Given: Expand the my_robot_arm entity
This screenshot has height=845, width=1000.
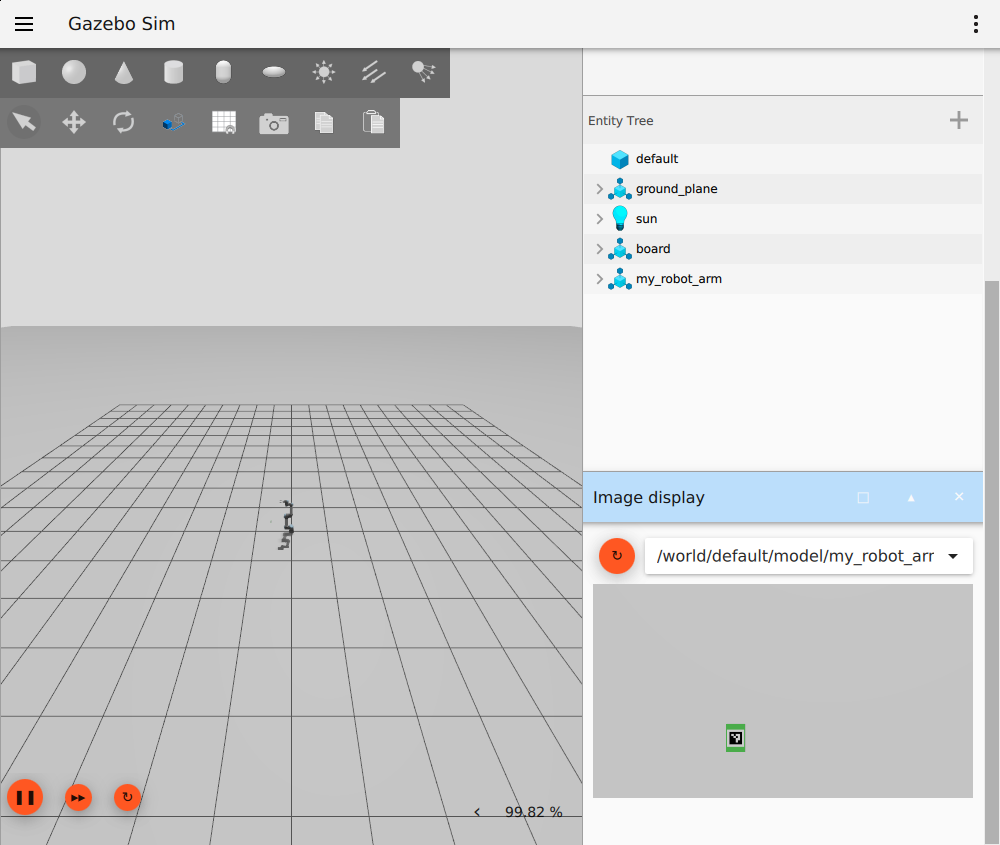Looking at the screenshot, I should coord(599,279).
